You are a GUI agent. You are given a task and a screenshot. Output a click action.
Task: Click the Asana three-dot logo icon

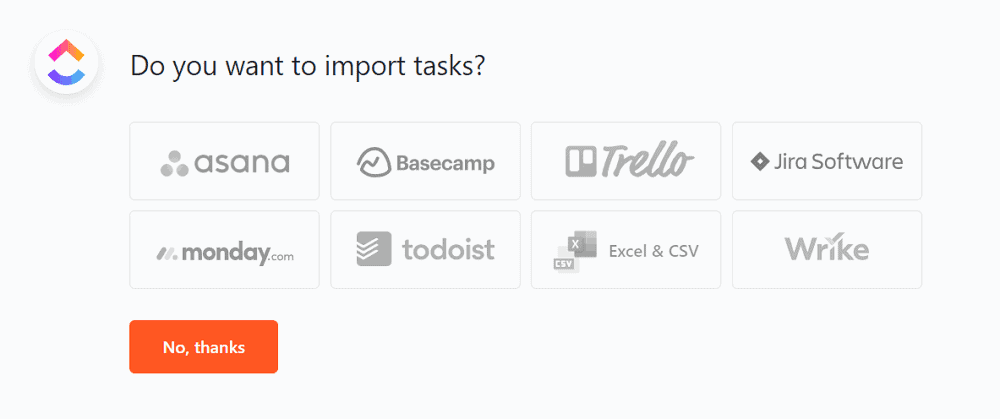pyautogui.click(x=174, y=163)
